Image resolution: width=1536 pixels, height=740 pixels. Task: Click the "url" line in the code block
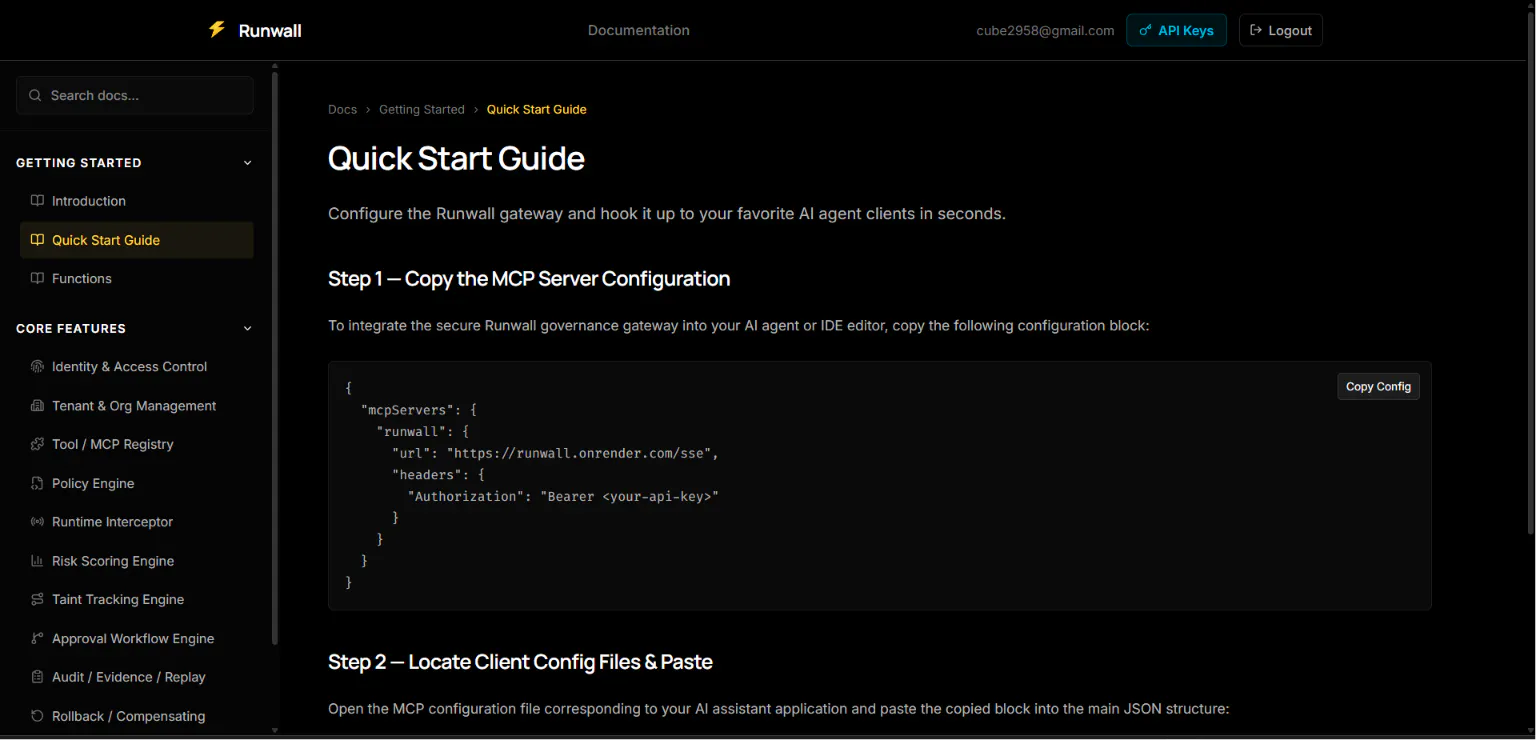[x=556, y=453]
